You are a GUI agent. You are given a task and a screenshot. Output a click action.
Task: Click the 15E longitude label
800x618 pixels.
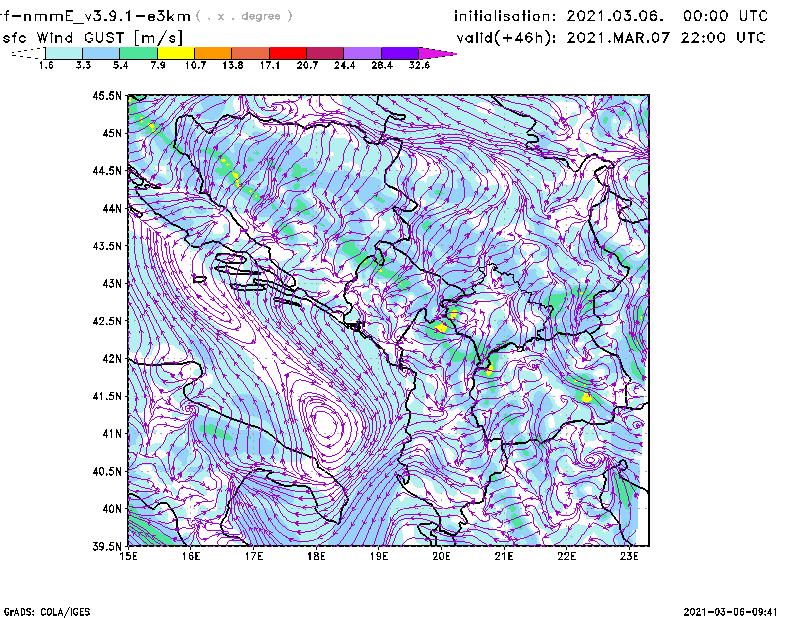tap(128, 556)
